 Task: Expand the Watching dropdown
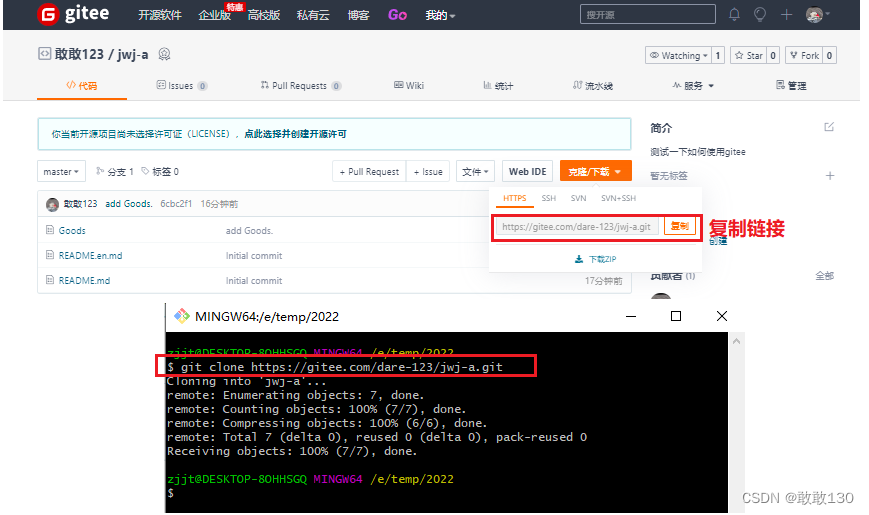(678, 55)
